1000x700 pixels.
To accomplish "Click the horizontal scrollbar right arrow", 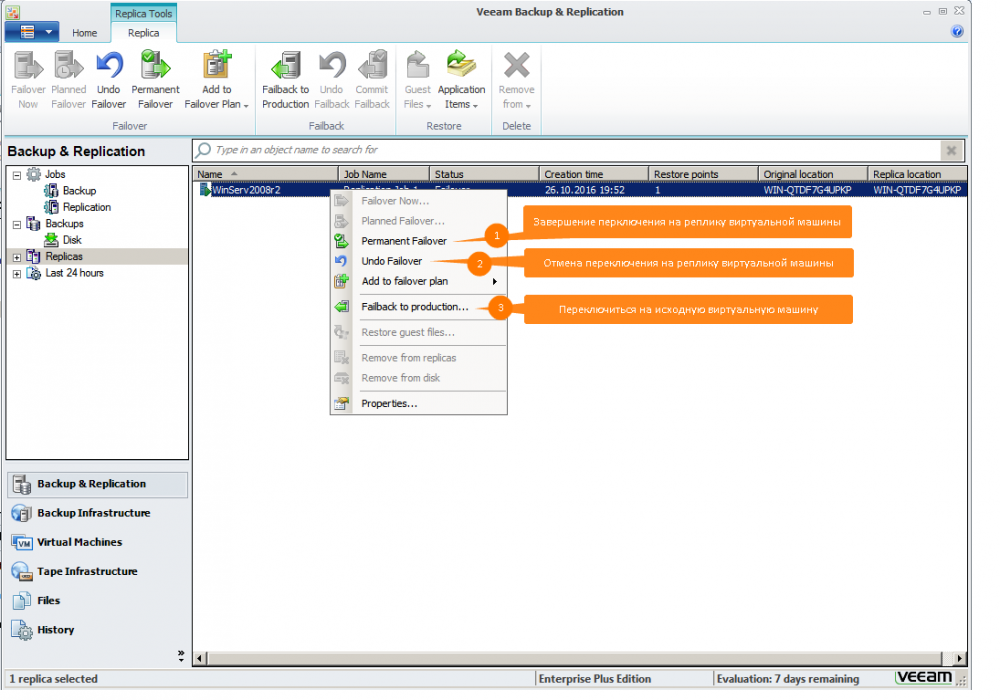I will [x=960, y=658].
